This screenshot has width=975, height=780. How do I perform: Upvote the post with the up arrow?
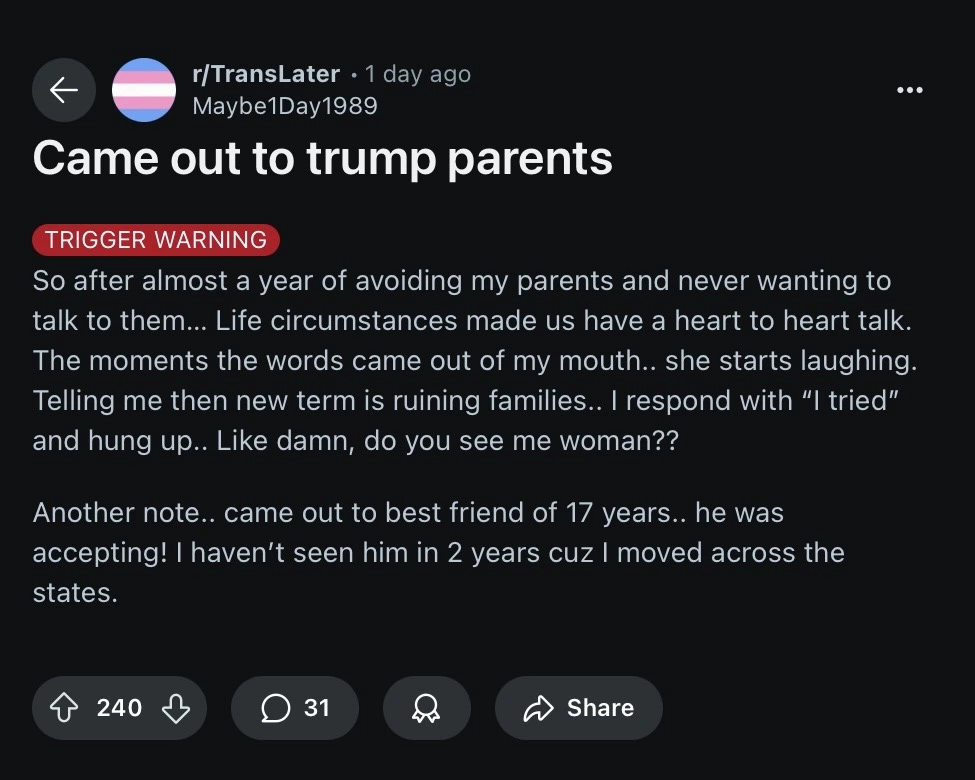[63, 708]
